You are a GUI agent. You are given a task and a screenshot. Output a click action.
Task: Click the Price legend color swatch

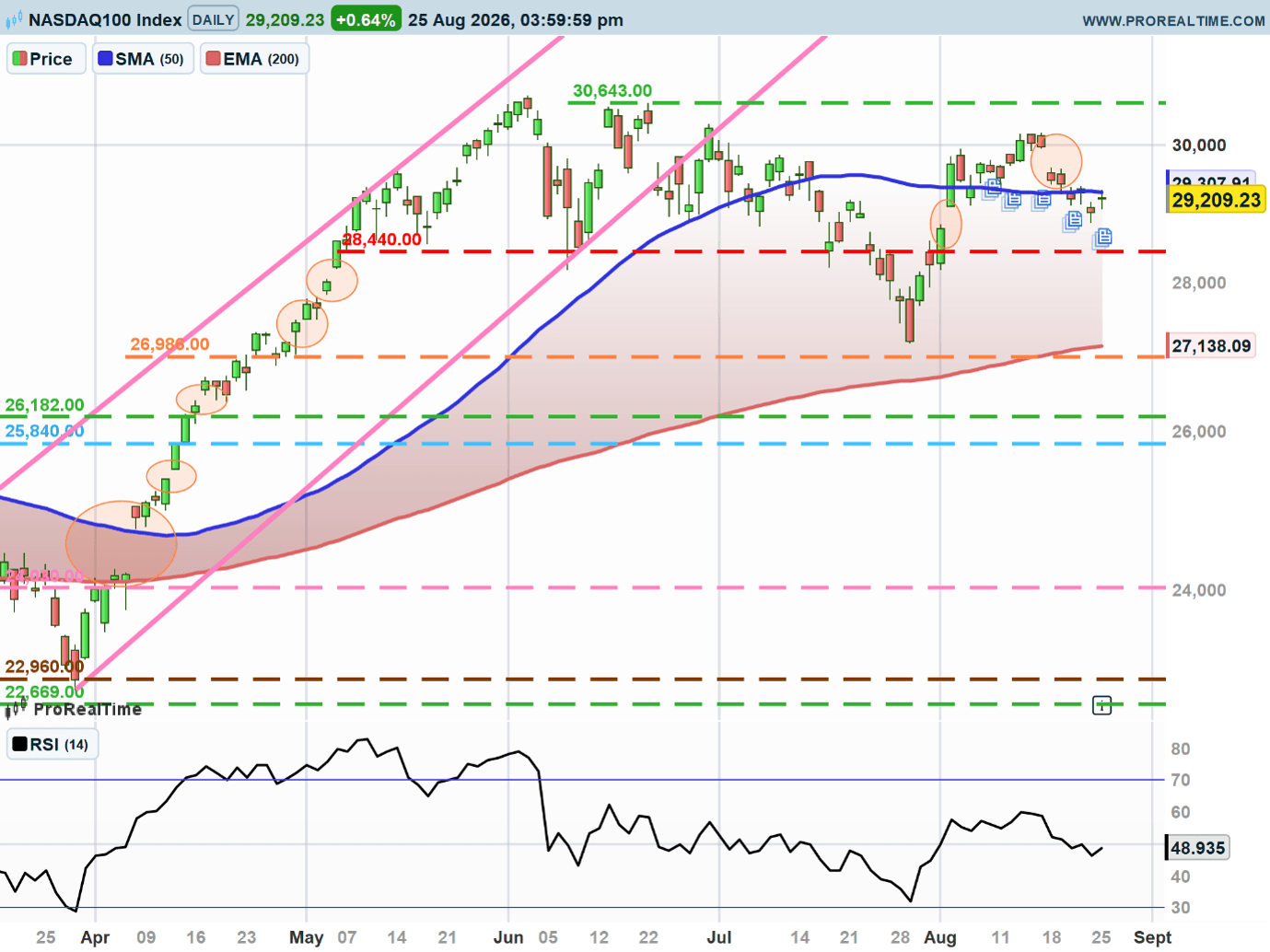(x=19, y=59)
